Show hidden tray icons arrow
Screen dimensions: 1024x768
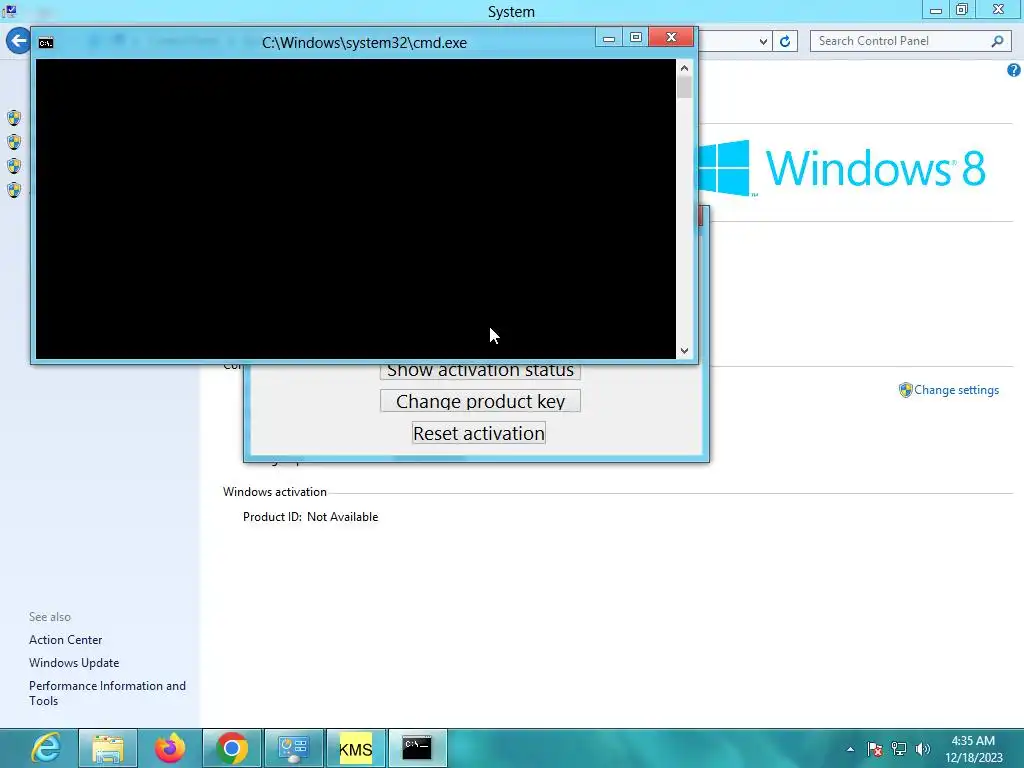click(850, 749)
